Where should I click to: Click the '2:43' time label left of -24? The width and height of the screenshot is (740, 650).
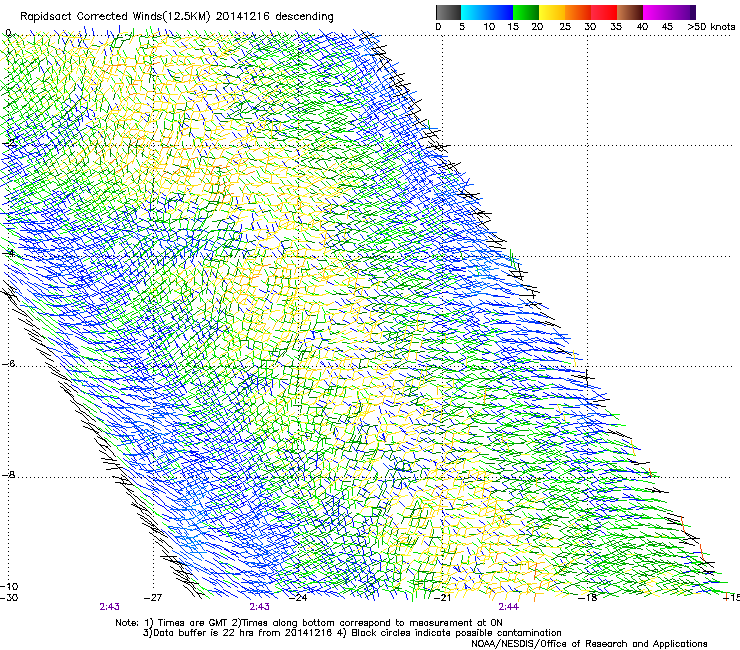[x=260, y=607]
